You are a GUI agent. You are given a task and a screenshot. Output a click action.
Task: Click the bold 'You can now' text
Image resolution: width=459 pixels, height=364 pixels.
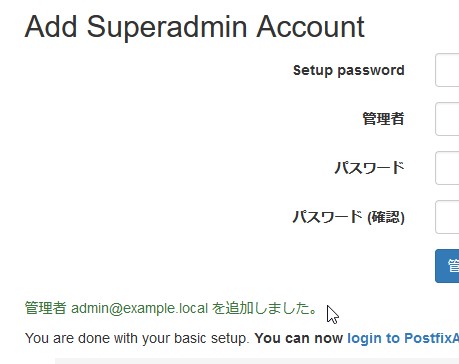[x=299, y=338]
